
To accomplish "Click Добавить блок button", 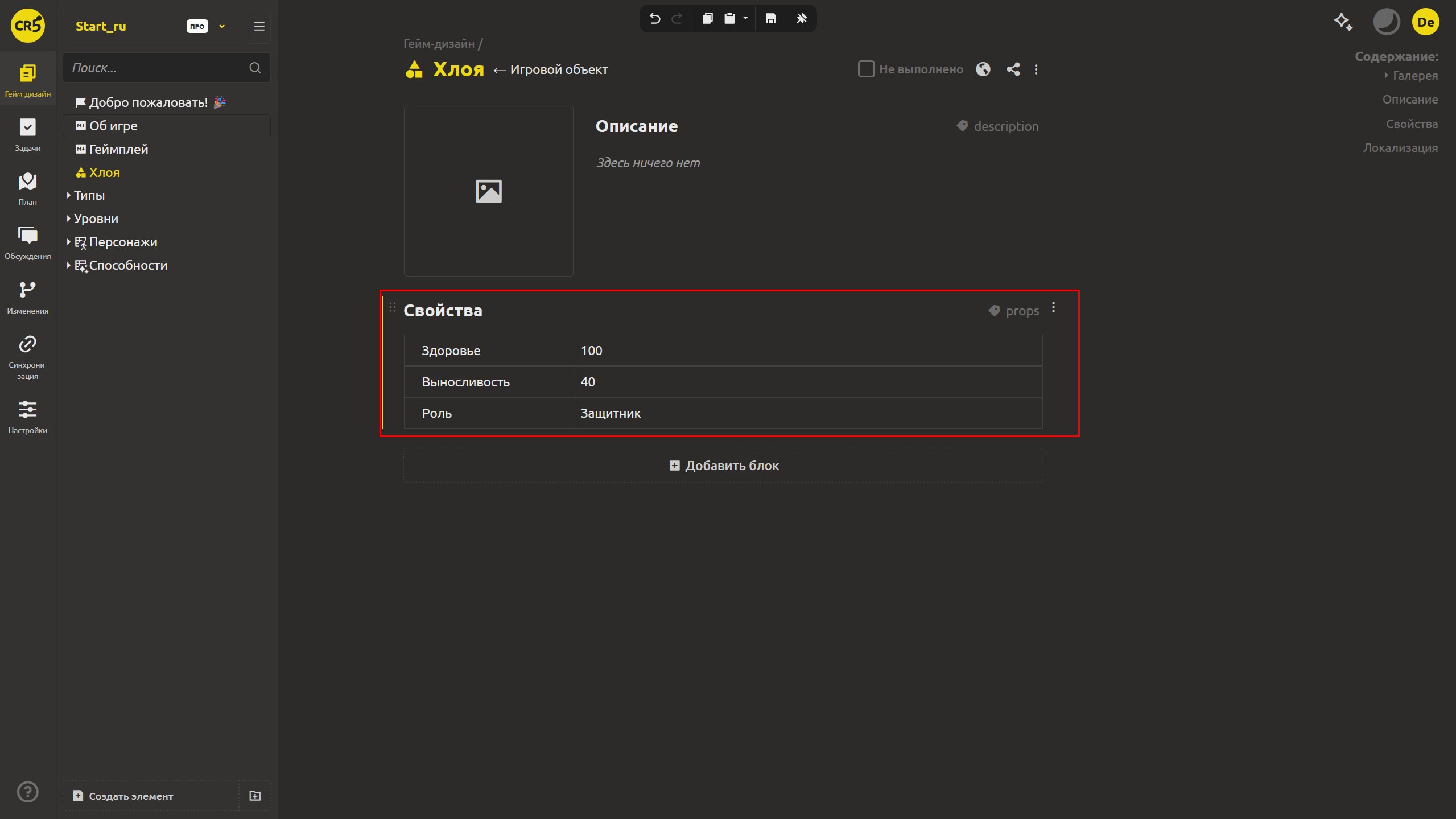I will click(x=723, y=466).
